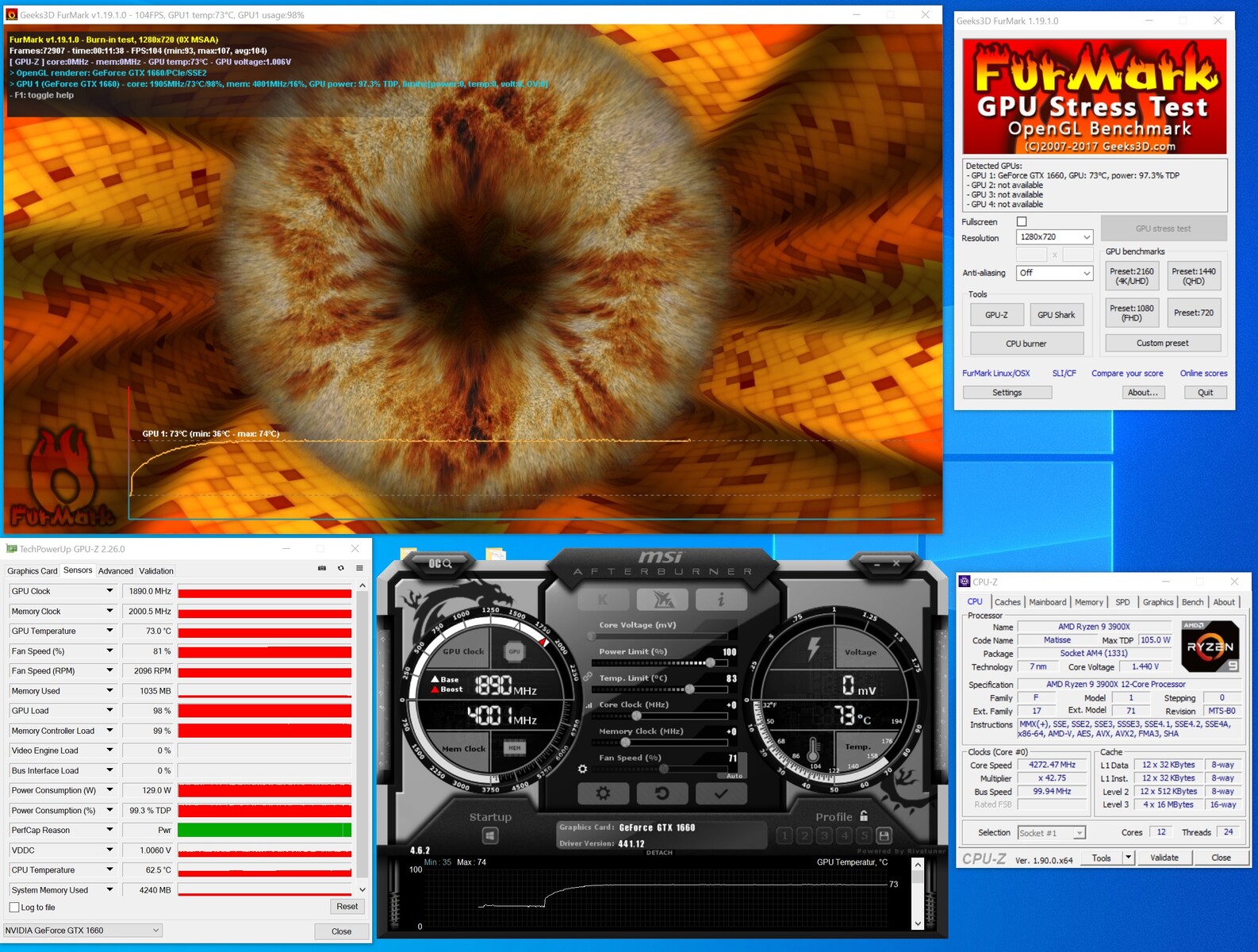Tick the FurMark Fullscreen checkbox

(1022, 222)
